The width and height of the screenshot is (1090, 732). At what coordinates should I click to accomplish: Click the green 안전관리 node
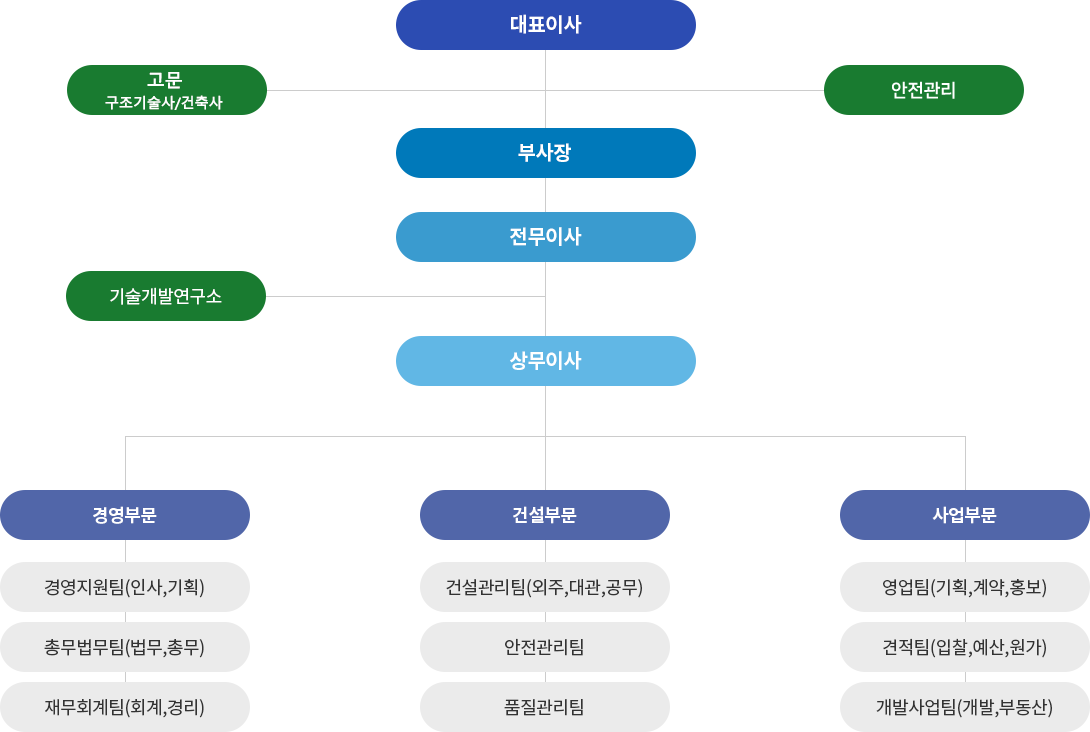(x=924, y=90)
